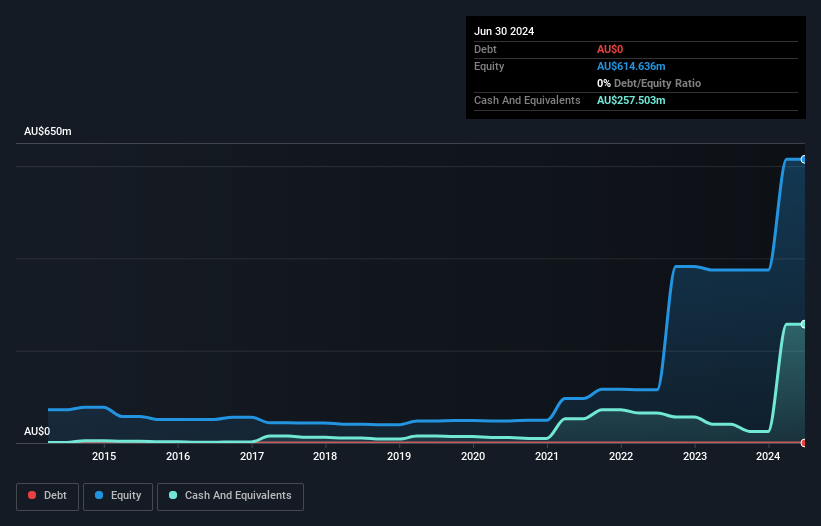This screenshot has width=821, height=526.
Task: Select the 2021 x-axis label
Action: 546,457
